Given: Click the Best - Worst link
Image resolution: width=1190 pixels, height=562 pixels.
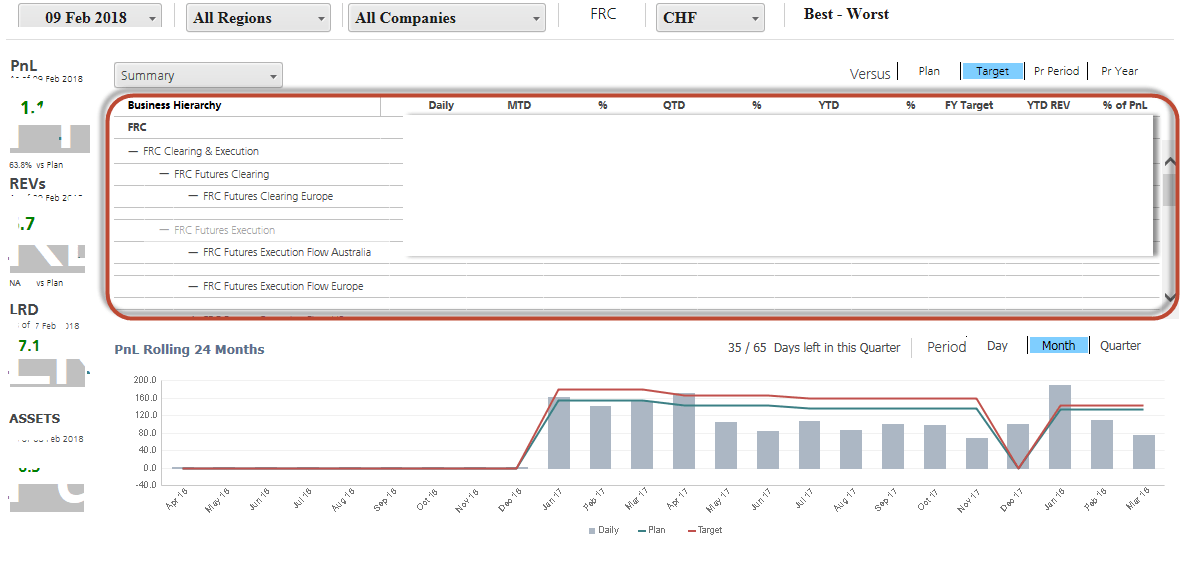Looking at the screenshot, I should click(846, 14).
